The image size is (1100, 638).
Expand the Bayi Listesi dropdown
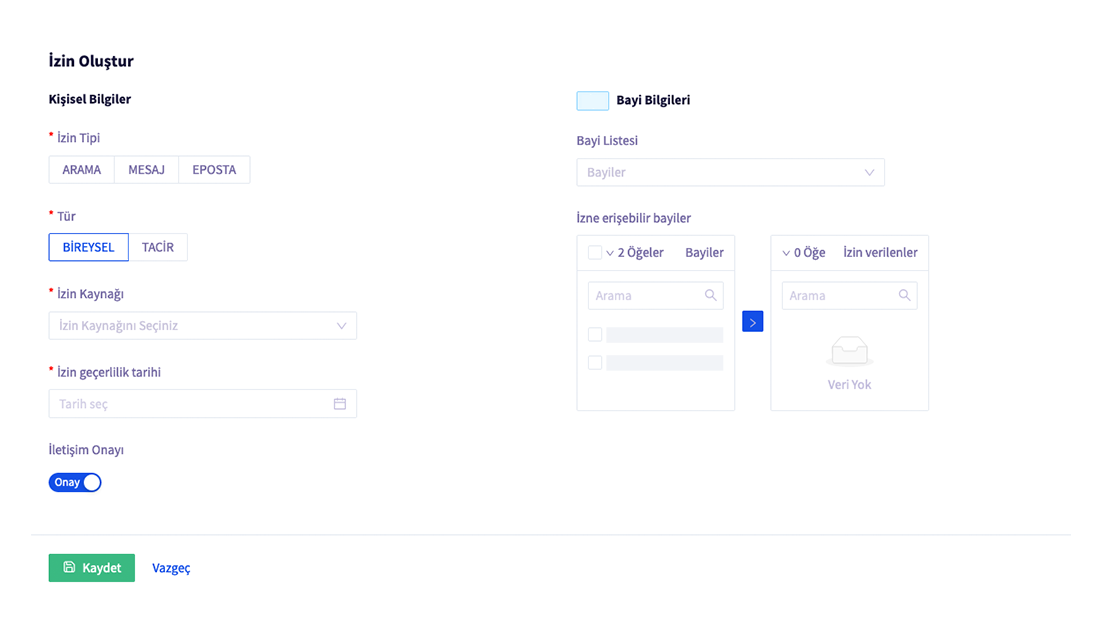pos(730,173)
